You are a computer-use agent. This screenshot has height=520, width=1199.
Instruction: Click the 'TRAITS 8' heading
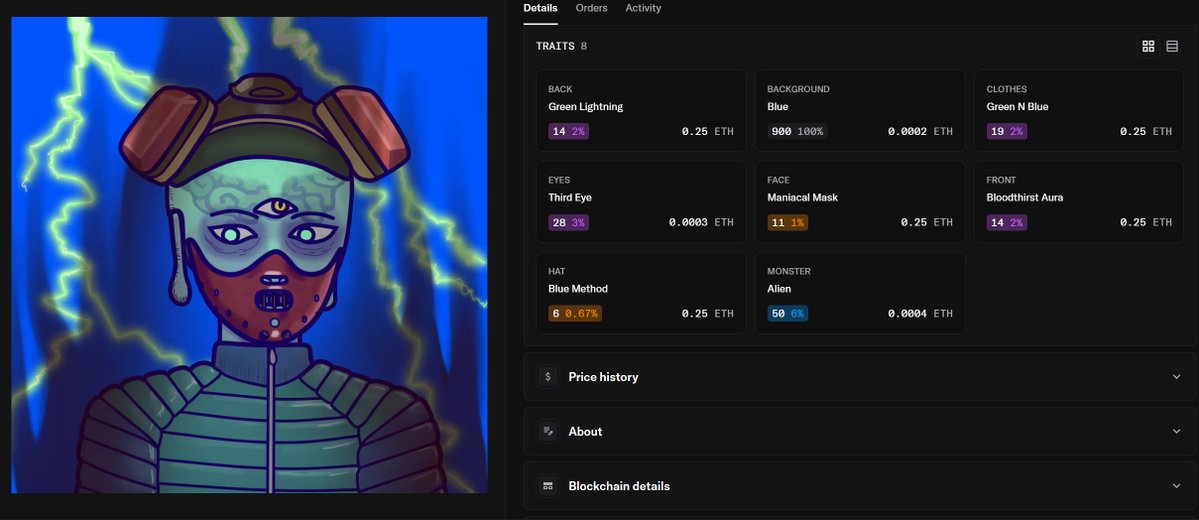click(x=561, y=46)
